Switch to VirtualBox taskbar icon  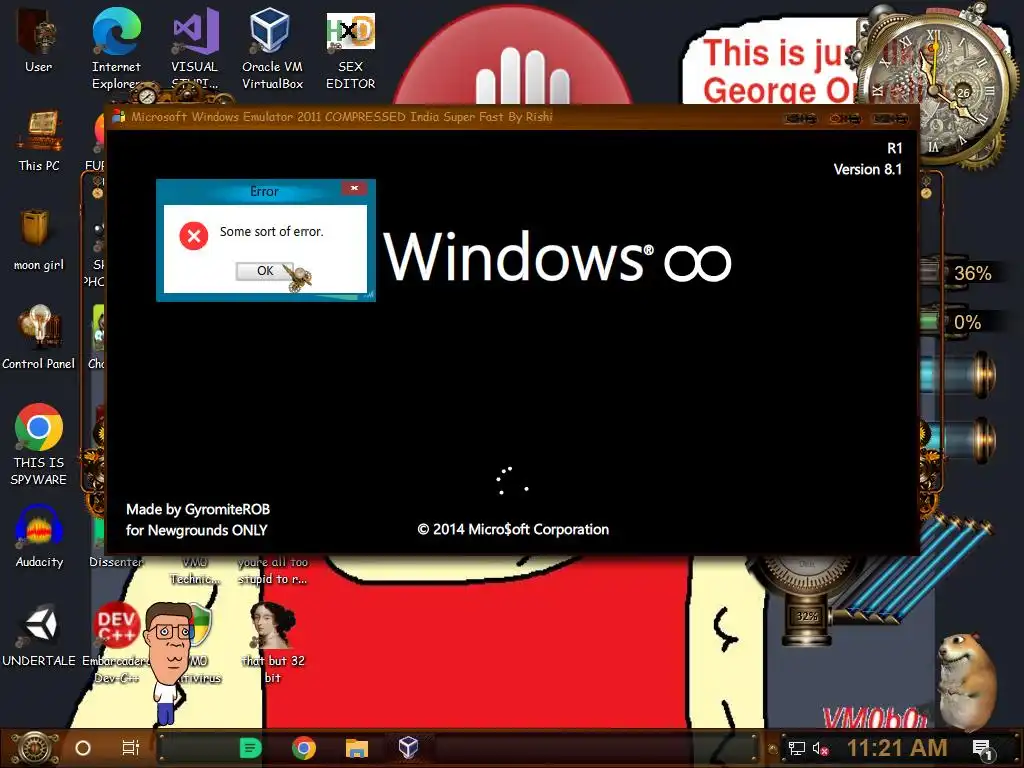click(408, 748)
